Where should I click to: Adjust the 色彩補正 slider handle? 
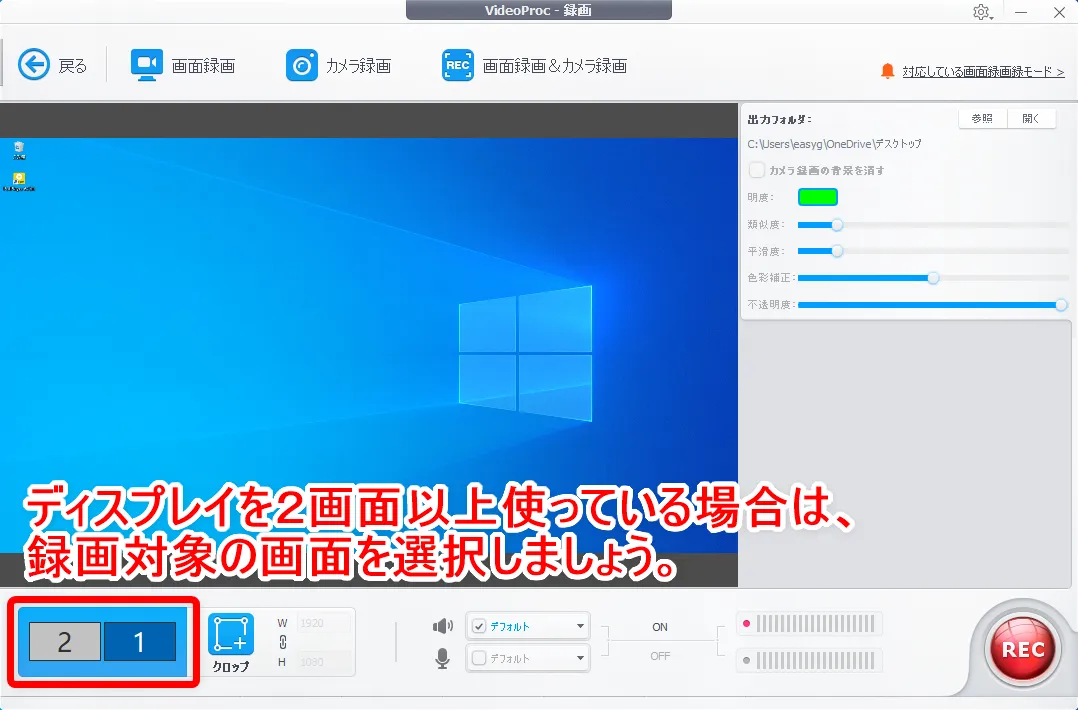coord(933,278)
